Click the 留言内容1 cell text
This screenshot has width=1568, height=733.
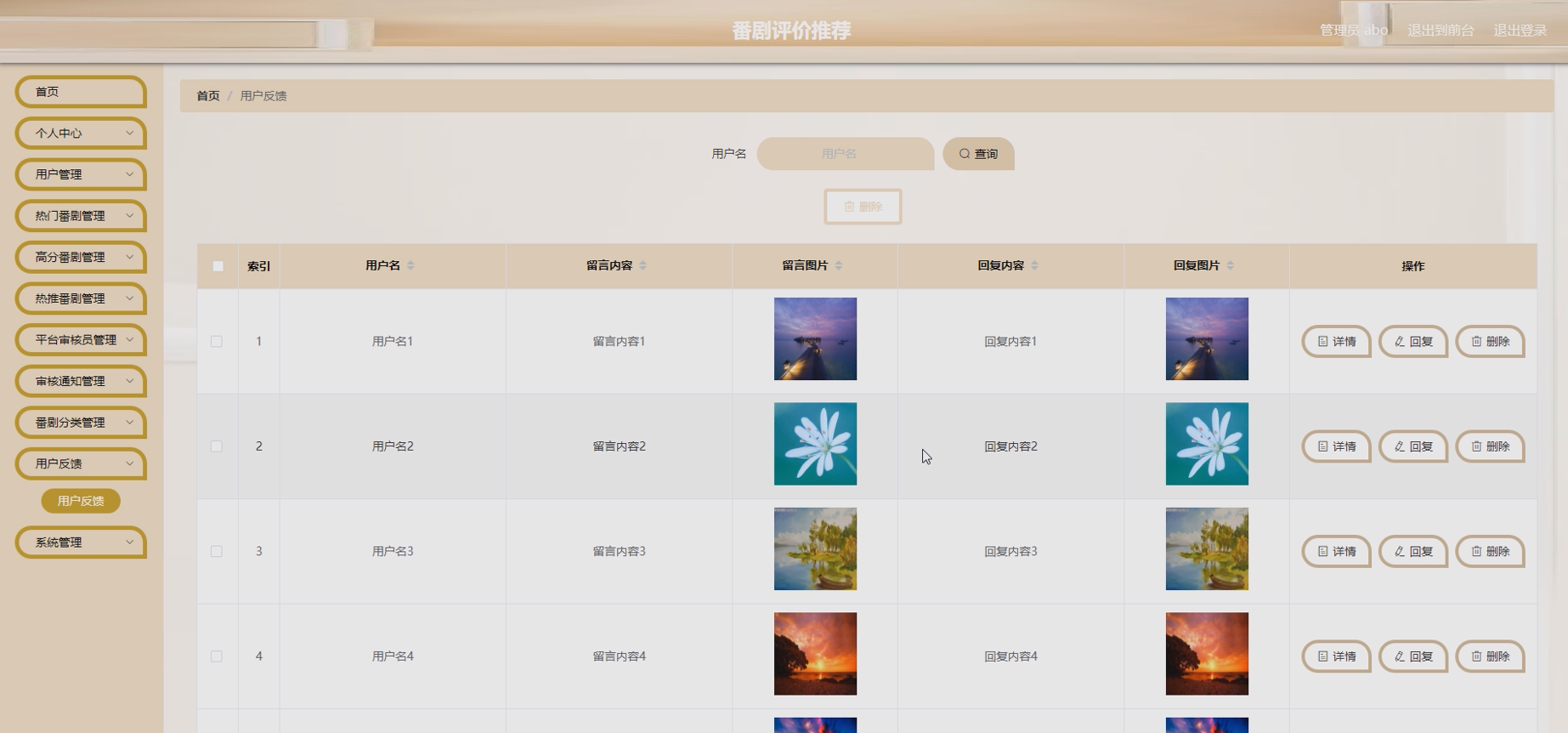coord(619,341)
